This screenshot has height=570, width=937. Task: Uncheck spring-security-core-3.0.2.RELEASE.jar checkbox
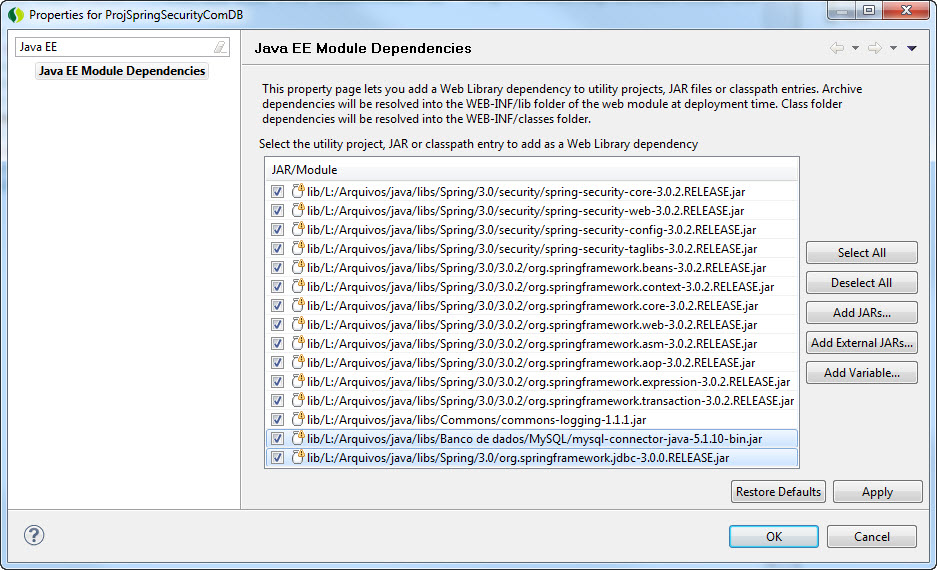277,192
